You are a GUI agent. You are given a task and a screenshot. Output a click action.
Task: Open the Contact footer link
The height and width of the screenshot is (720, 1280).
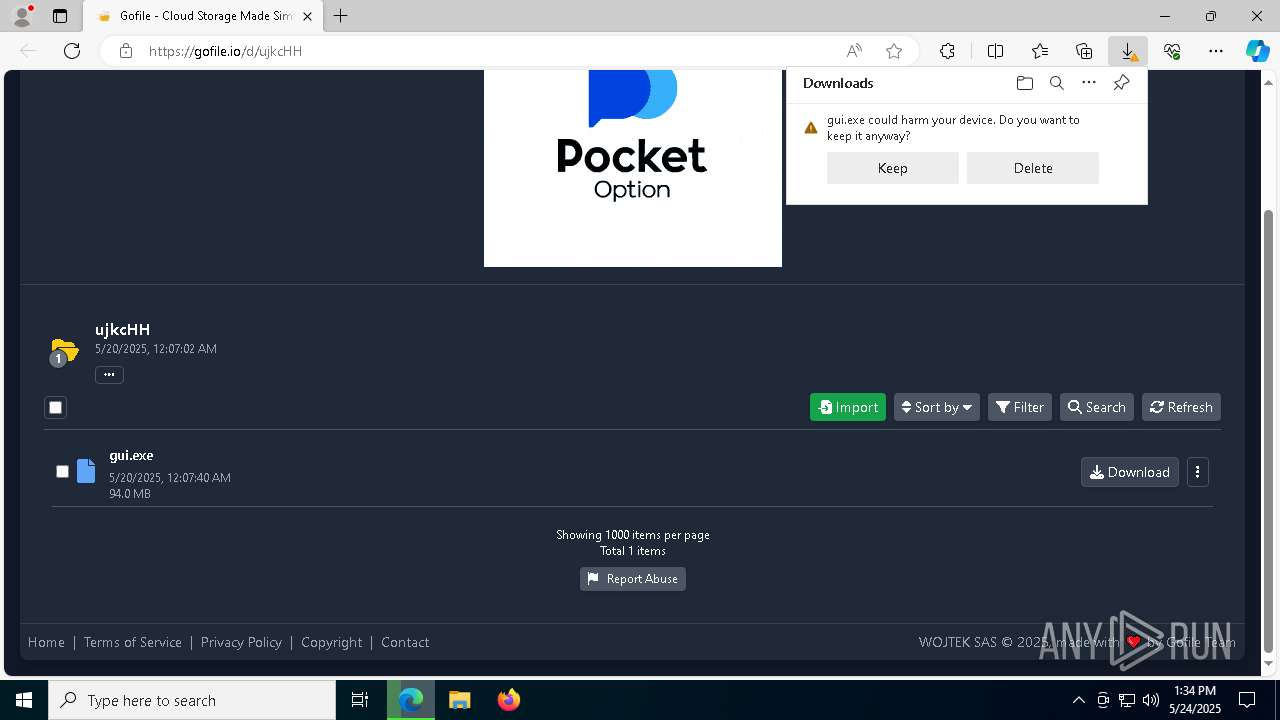click(x=405, y=642)
